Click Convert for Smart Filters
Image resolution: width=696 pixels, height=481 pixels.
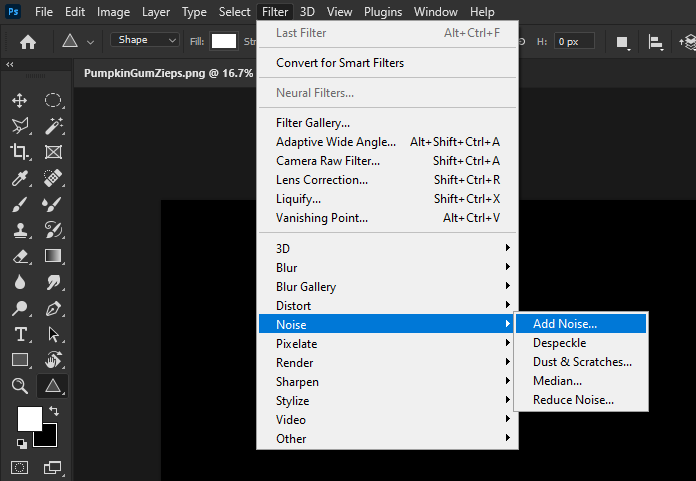(x=340, y=63)
